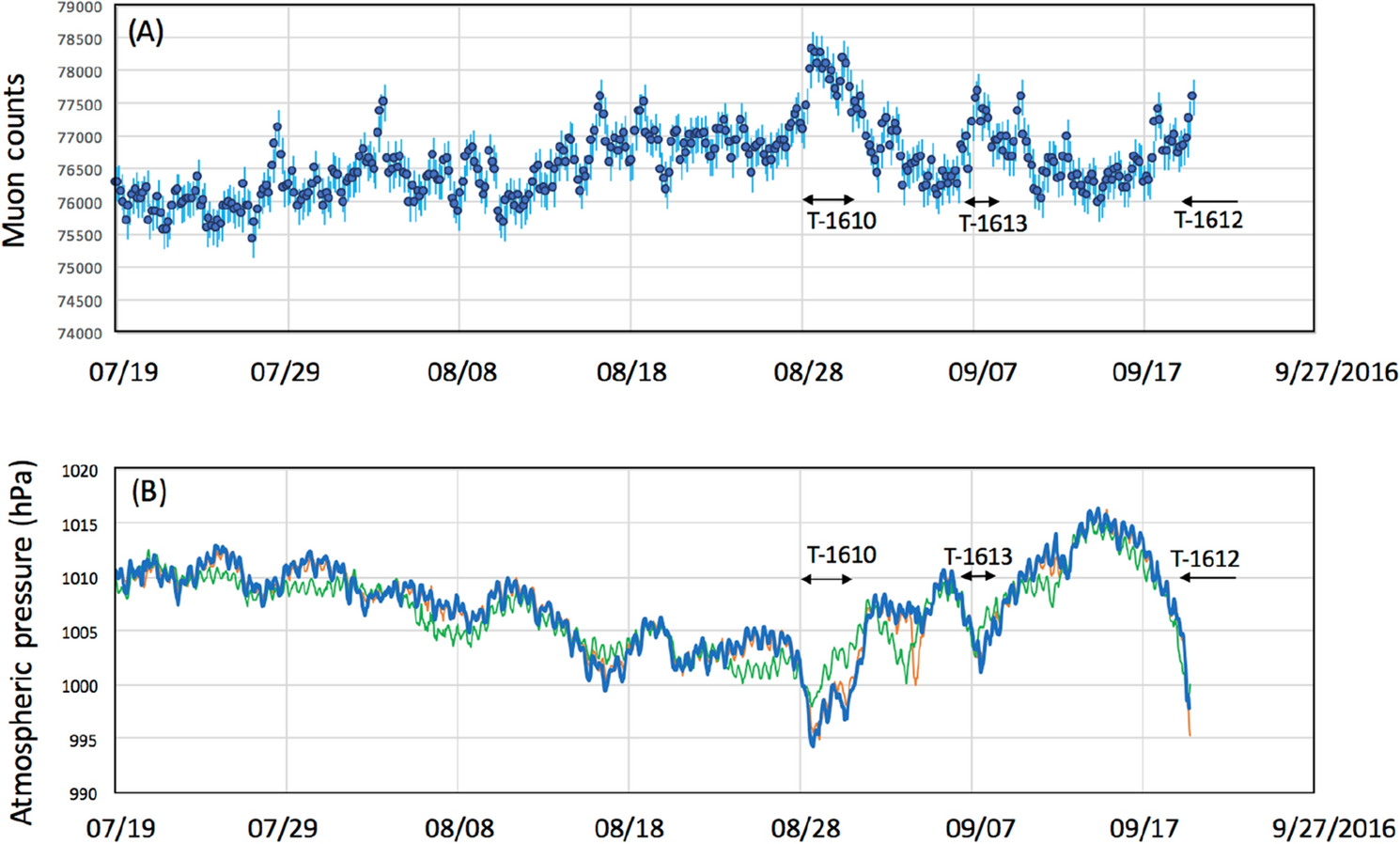1400x844 pixels.
Task: Click the T-1610 label in panel A
Action: point(840,223)
